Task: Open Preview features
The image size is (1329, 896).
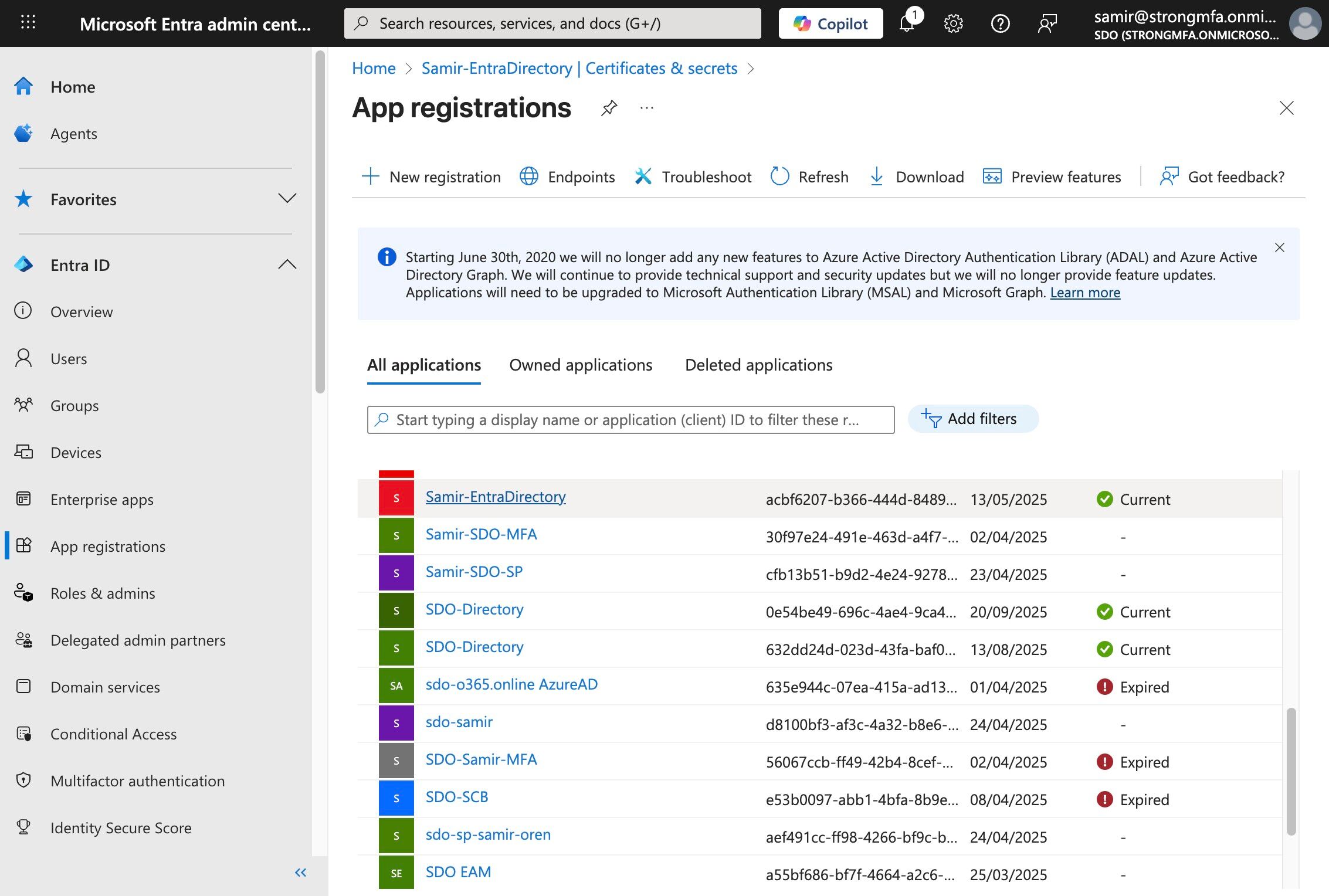Action: tap(1052, 177)
